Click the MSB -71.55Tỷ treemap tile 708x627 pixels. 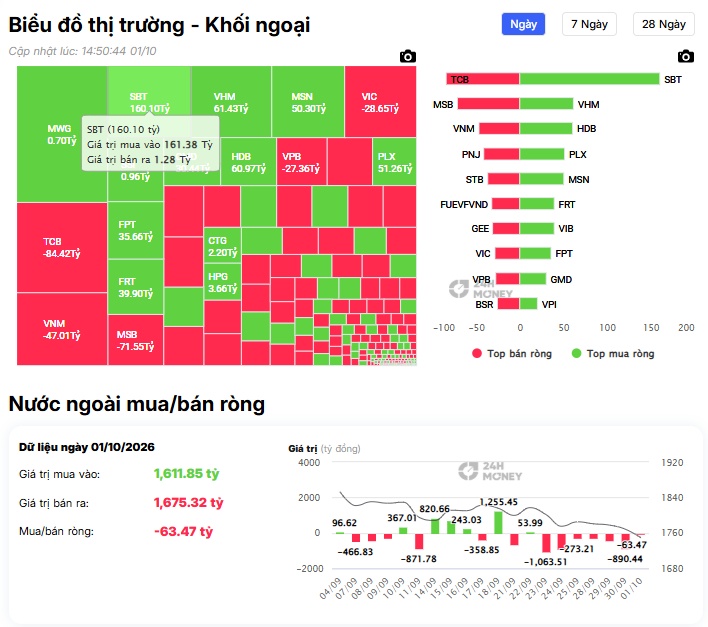(x=135, y=340)
